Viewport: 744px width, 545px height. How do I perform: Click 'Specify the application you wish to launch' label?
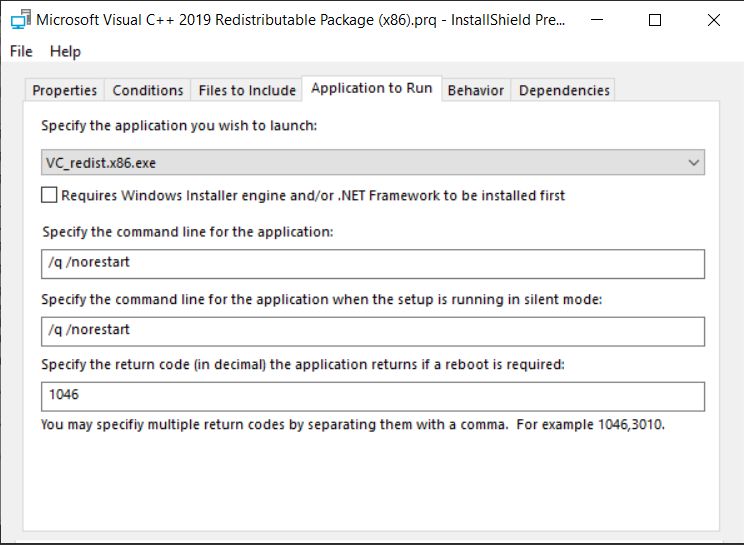[179, 126]
